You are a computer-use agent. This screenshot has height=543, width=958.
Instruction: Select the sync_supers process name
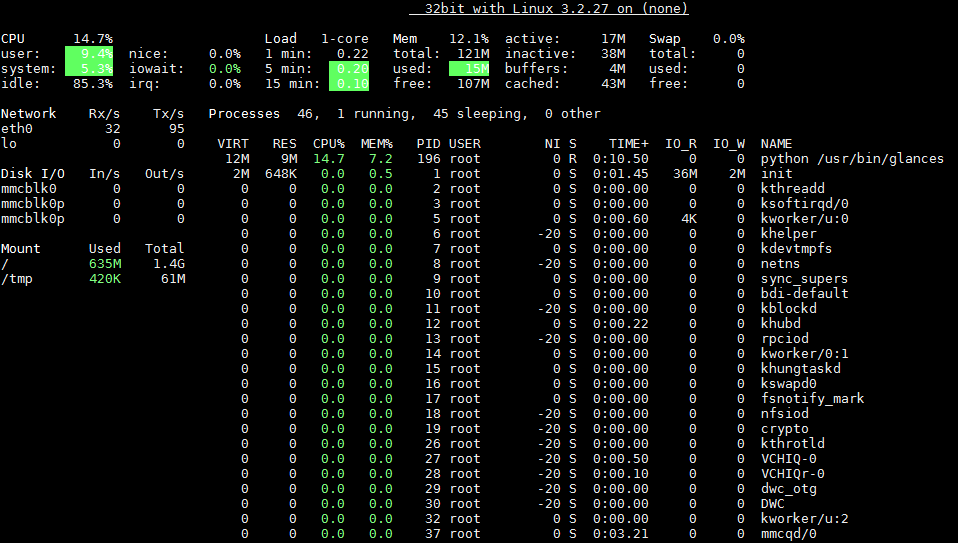coord(805,279)
